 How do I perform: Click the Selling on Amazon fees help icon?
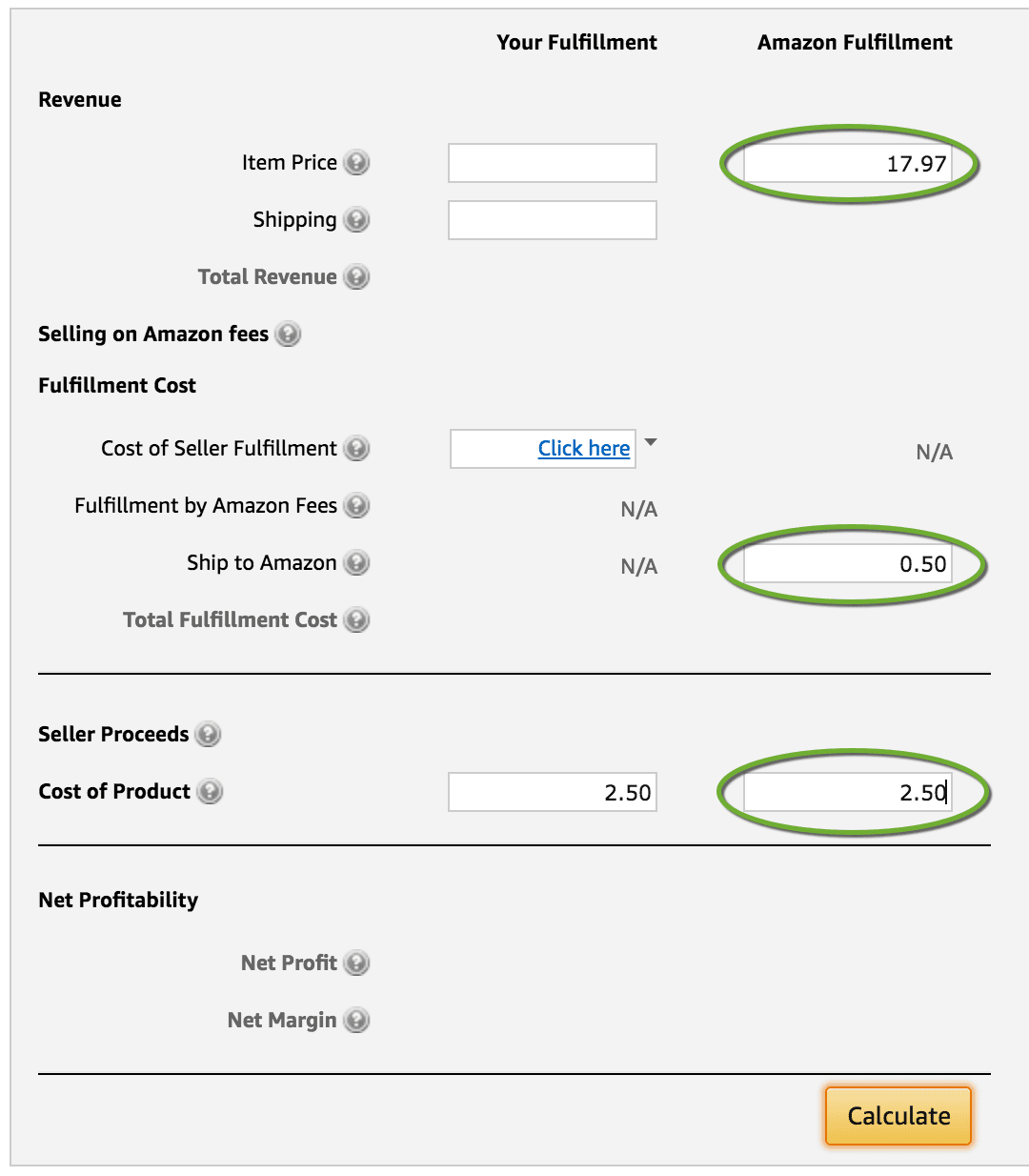pyautogui.click(x=288, y=335)
